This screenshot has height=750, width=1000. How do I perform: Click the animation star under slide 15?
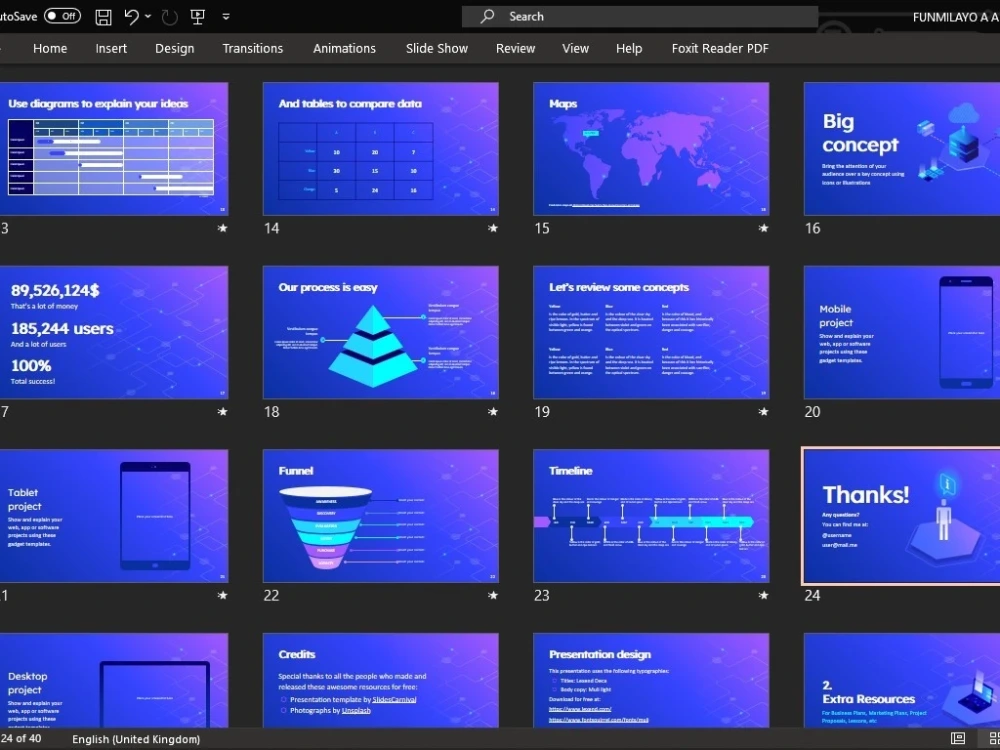(x=763, y=228)
